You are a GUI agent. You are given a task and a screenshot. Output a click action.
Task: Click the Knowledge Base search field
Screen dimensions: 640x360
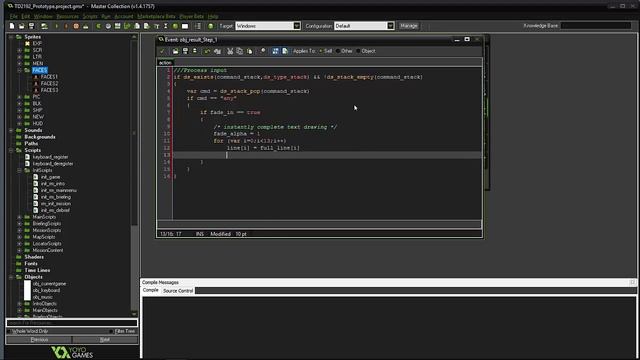[596, 26]
